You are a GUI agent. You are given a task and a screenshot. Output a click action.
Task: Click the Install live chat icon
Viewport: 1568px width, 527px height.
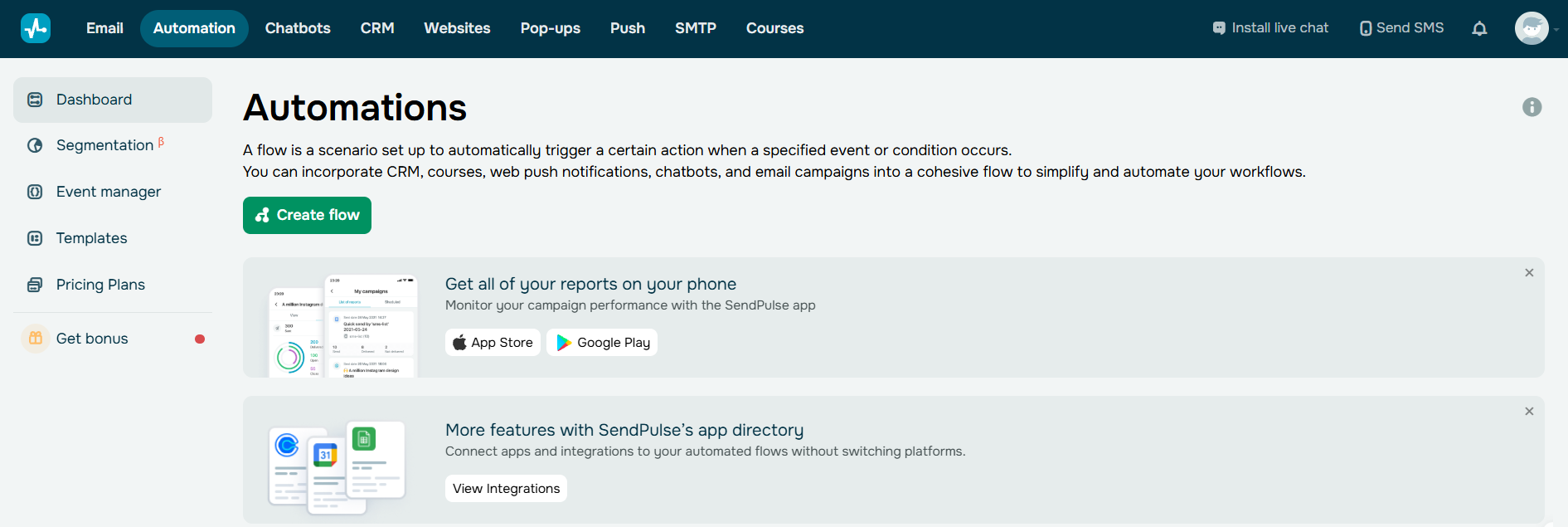click(1219, 28)
